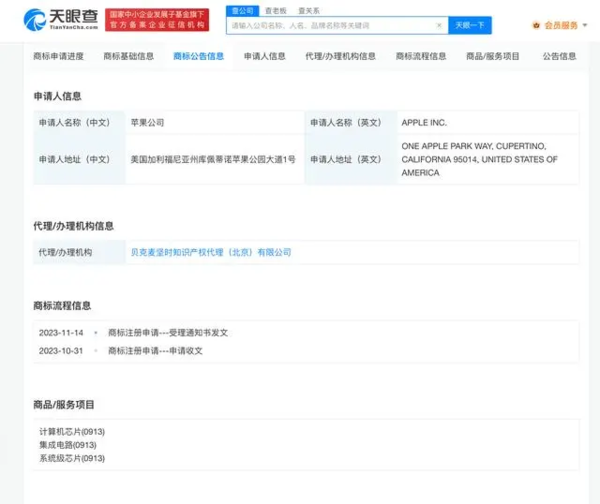Viewport: 600px width, 504px height.
Task: Click the 代理/办理机构 label cell
Action: tap(79, 252)
